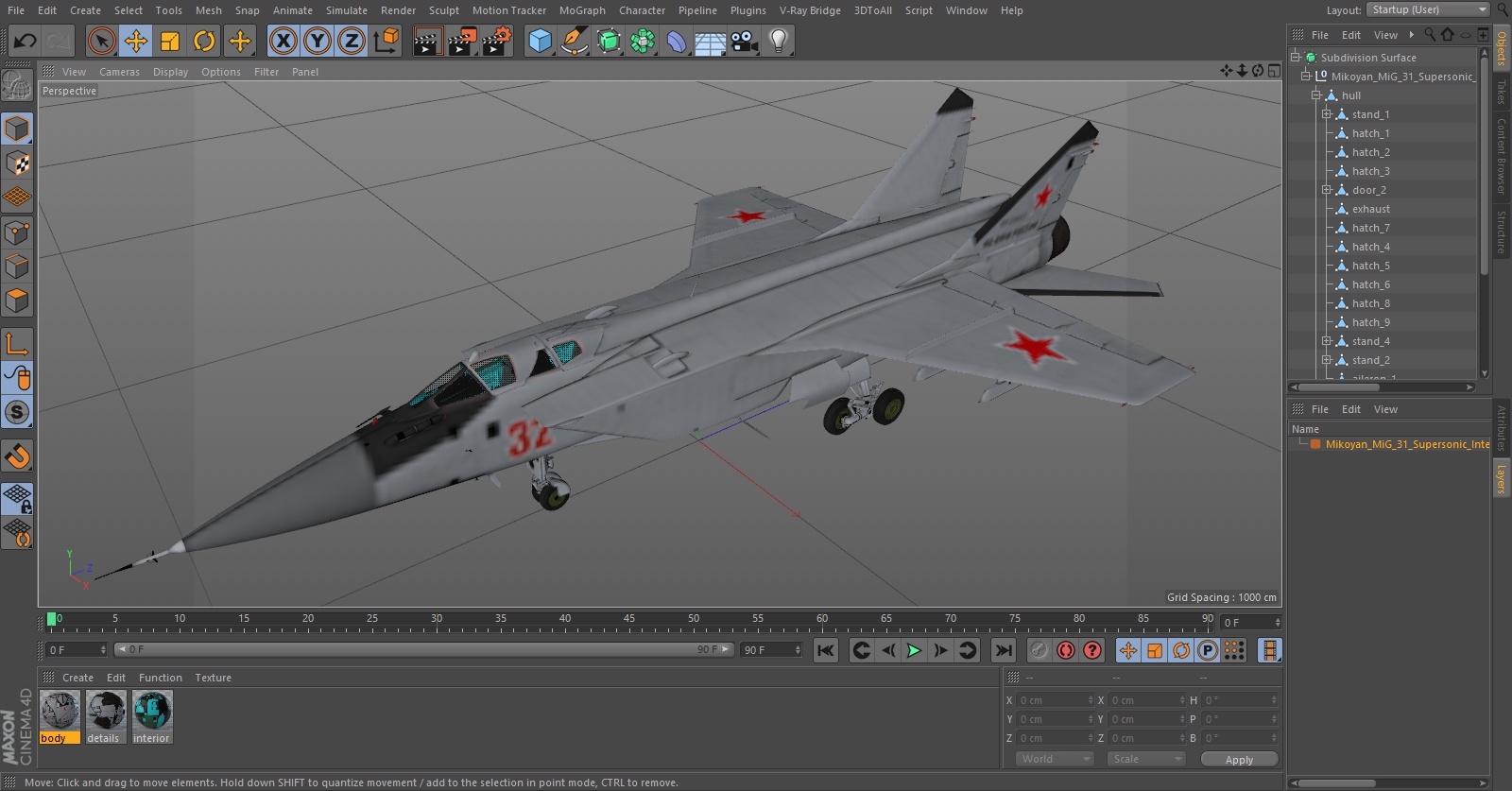1512x791 pixels.
Task: Click the X position input field
Action: tap(1056, 700)
